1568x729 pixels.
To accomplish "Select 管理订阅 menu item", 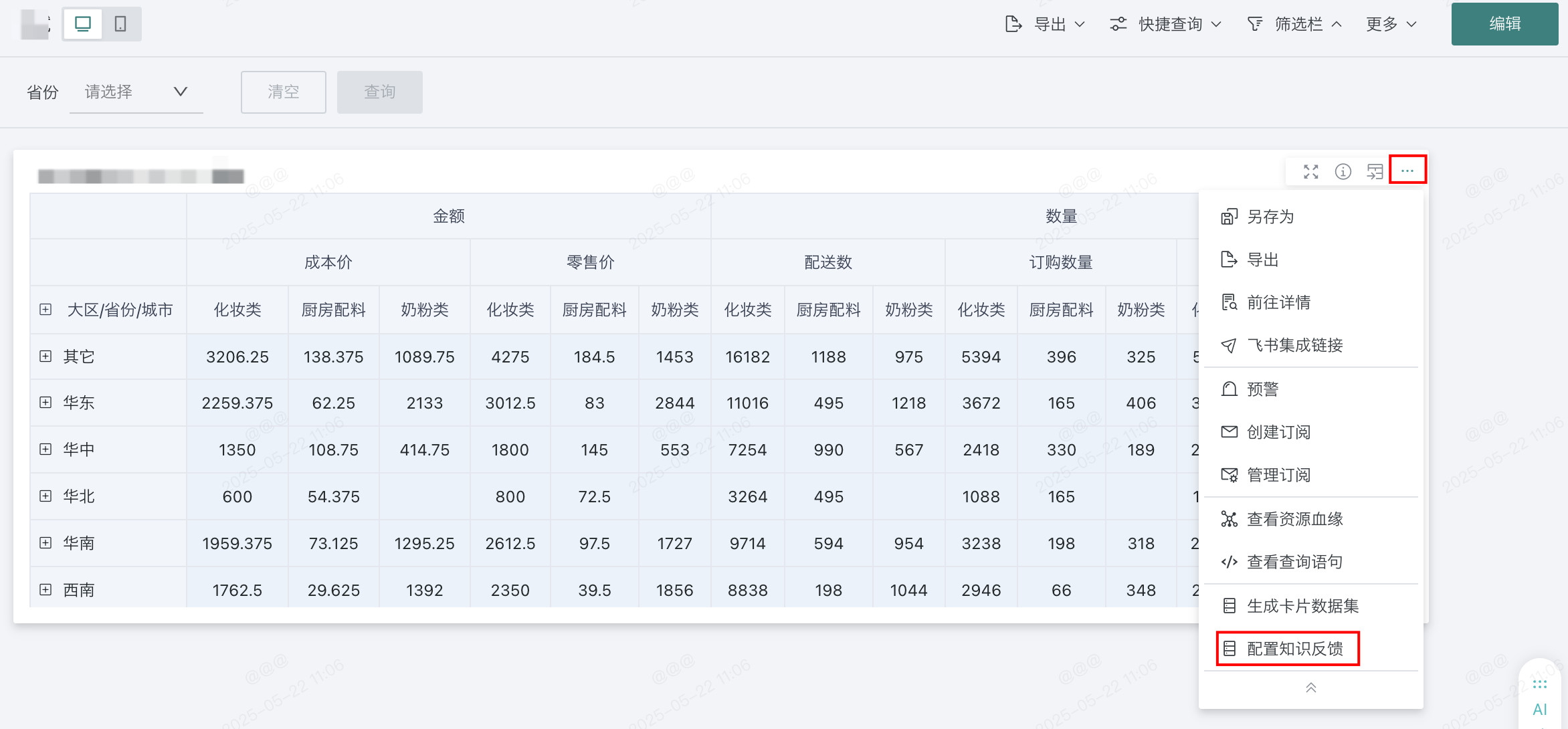I will coord(1311,475).
